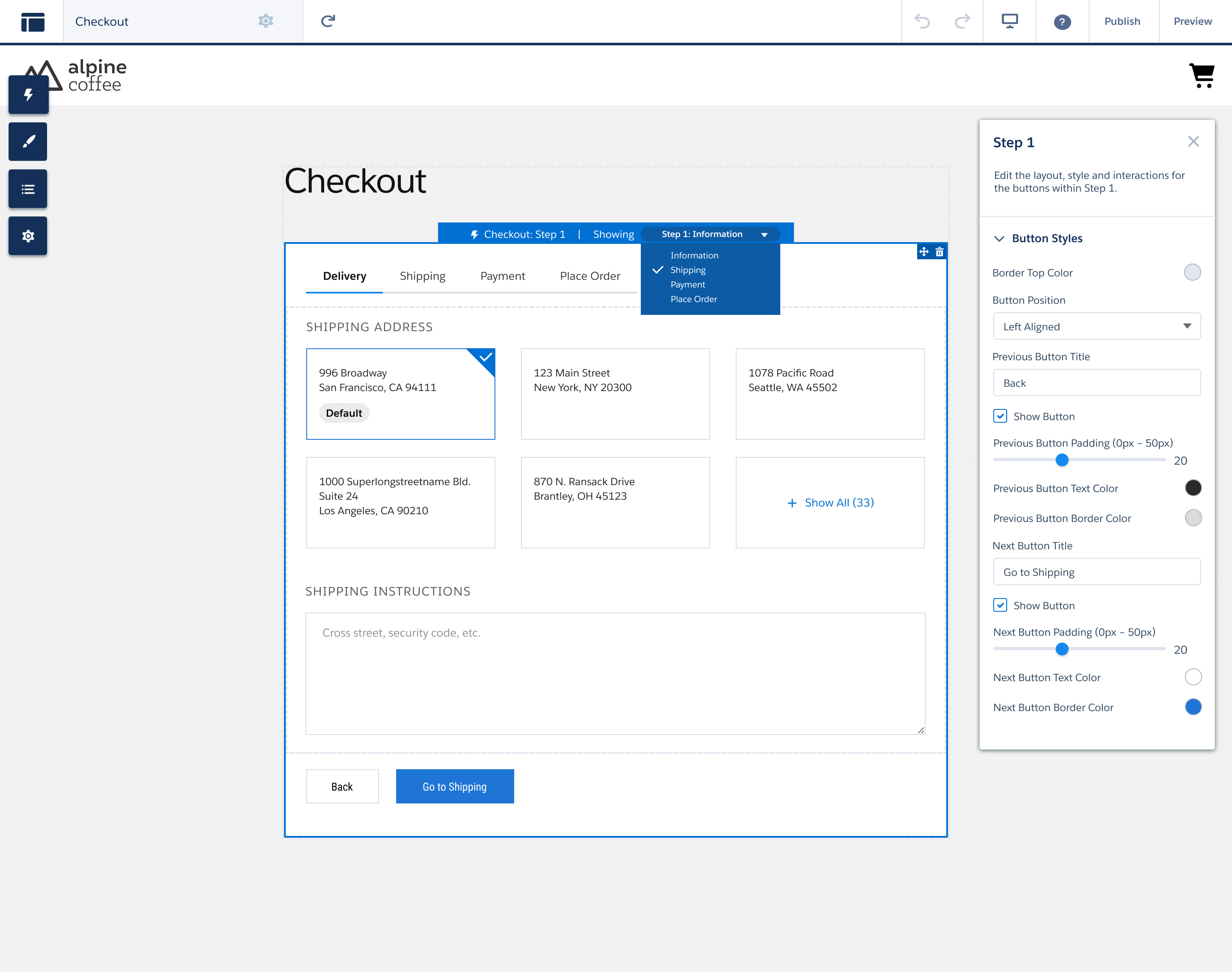Open the settings gear in the left sidebar
Screen dimensions: 1232x972
click(x=28, y=236)
